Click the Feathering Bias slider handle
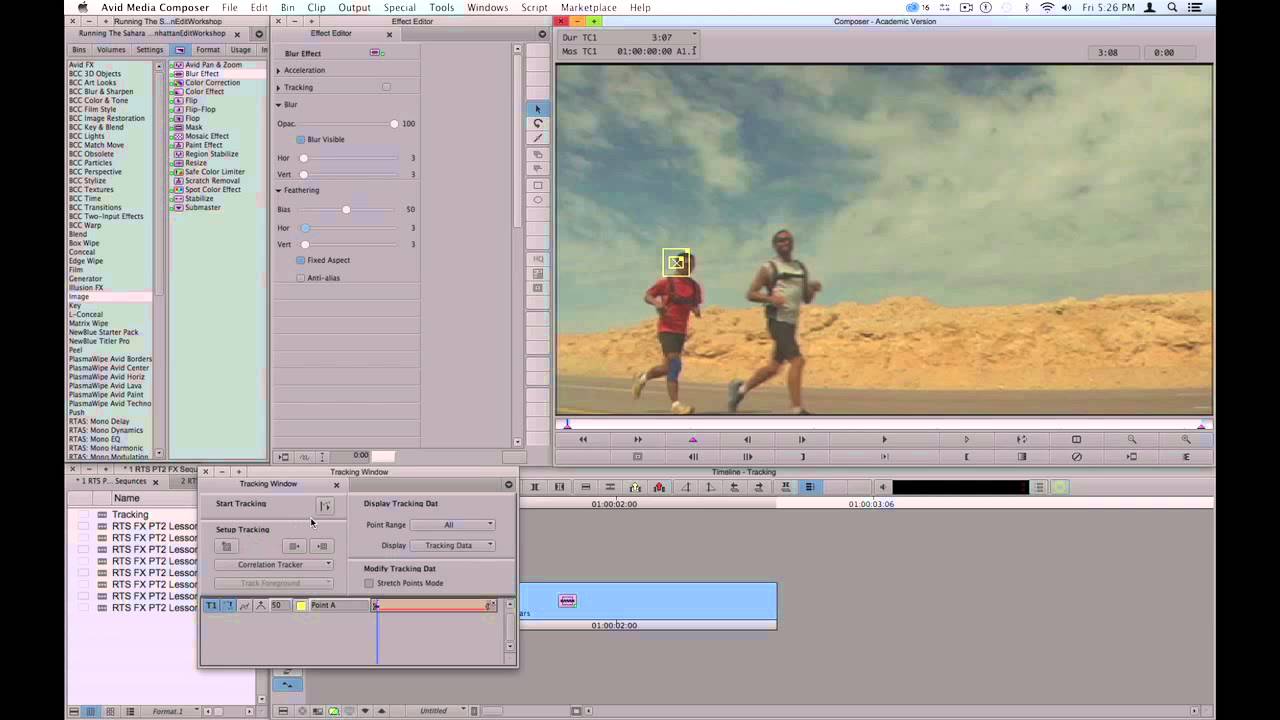This screenshot has width=1280, height=720. [x=346, y=209]
